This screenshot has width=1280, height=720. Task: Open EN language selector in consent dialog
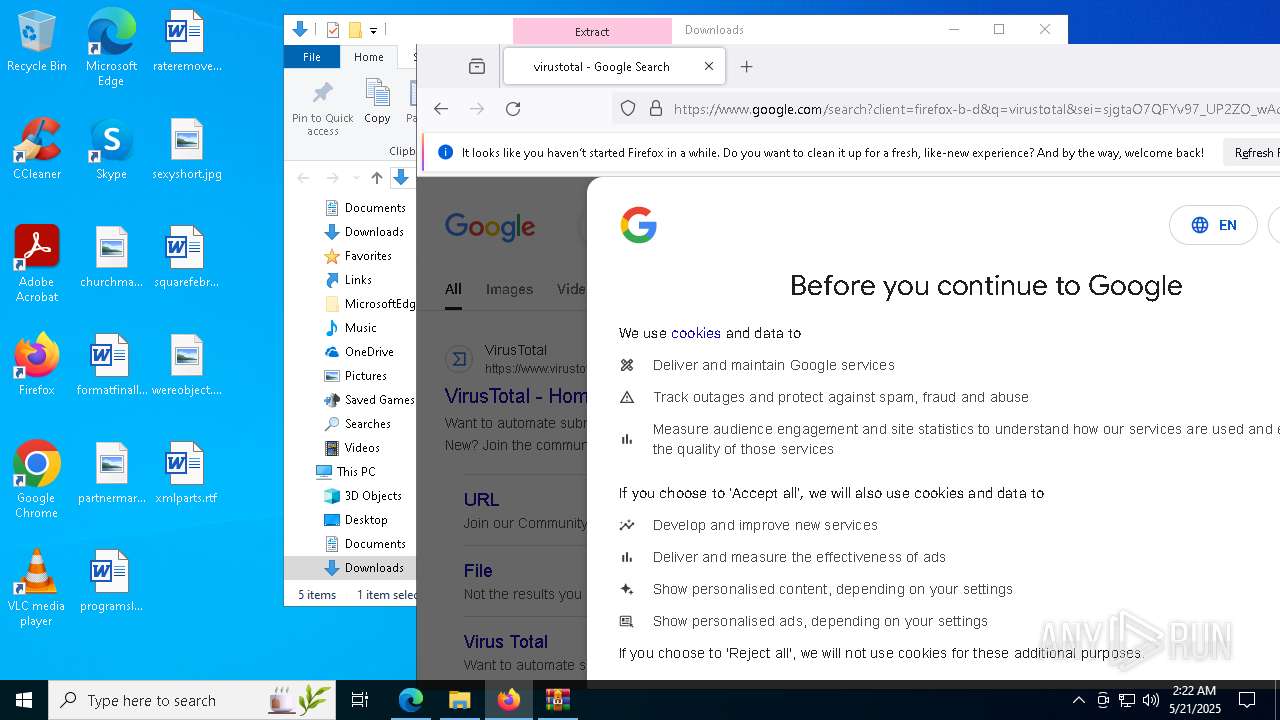tap(1213, 225)
